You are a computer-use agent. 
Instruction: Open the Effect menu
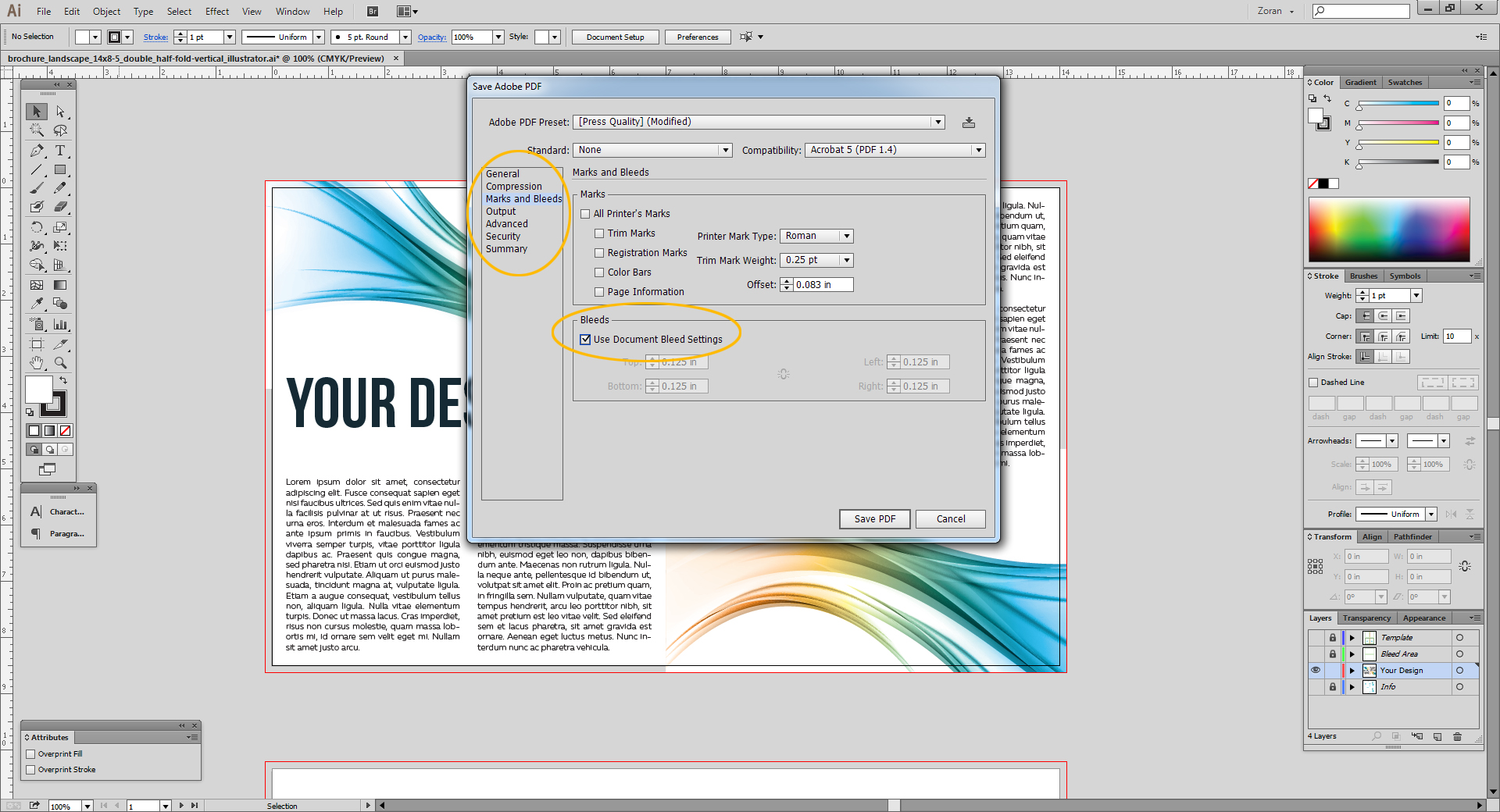click(217, 11)
